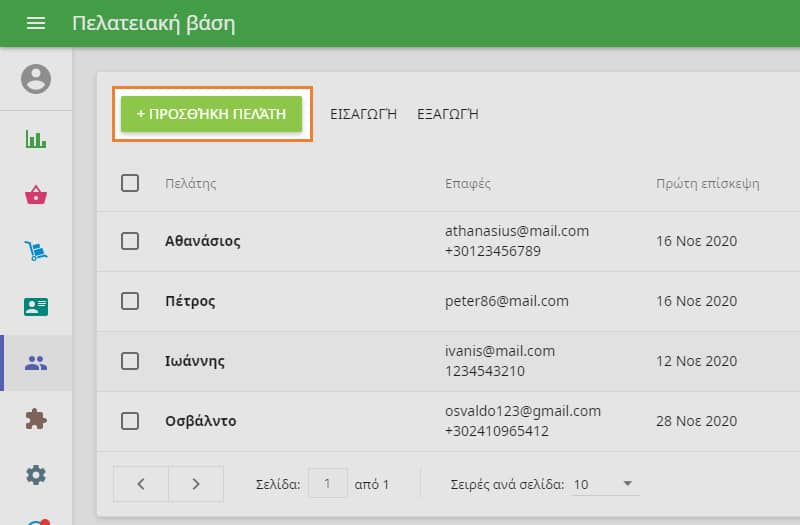Click Πέτρος first visit date 16 Νοε 2020
Screen dimensions: 800x525
click(x=696, y=301)
